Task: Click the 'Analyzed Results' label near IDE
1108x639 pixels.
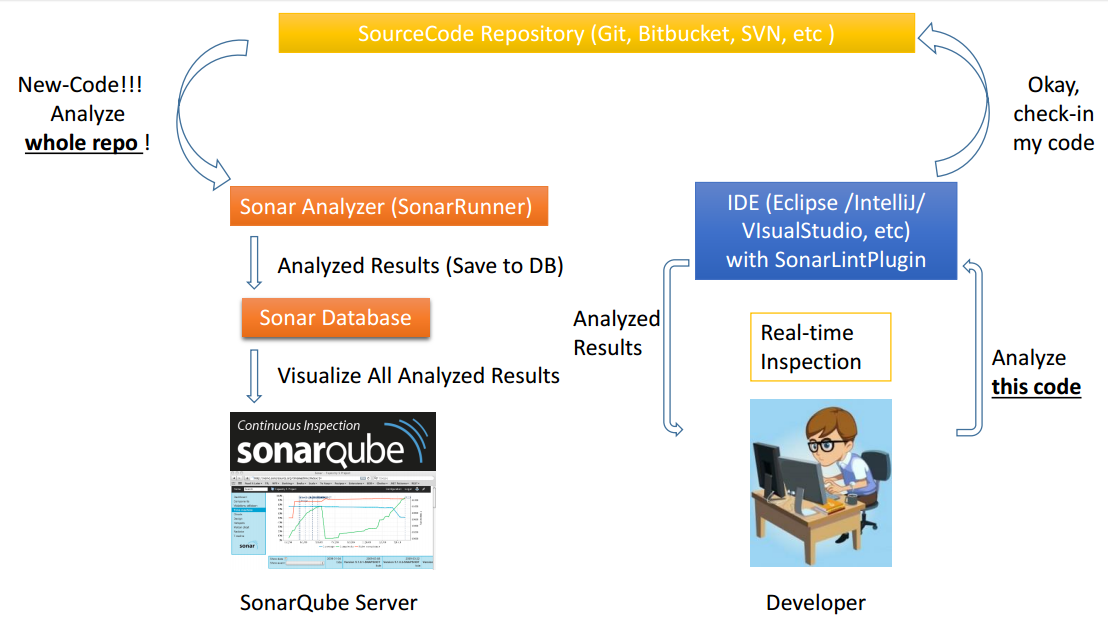Action: 616,333
